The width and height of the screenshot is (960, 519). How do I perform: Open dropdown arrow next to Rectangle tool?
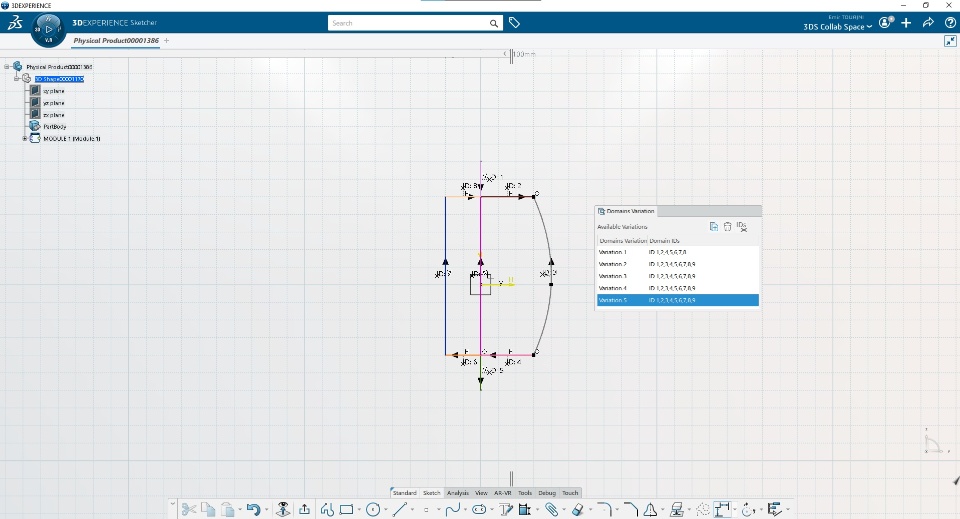click(359, 509)
